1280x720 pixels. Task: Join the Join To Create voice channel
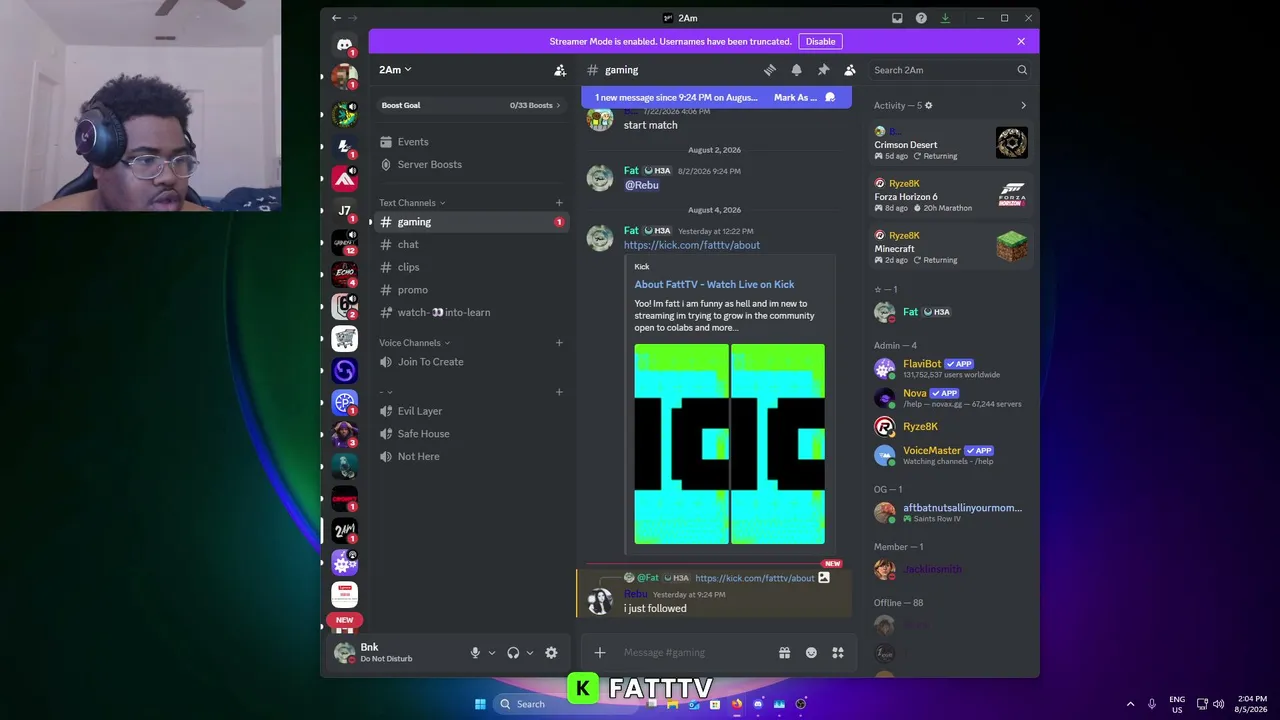470,362
